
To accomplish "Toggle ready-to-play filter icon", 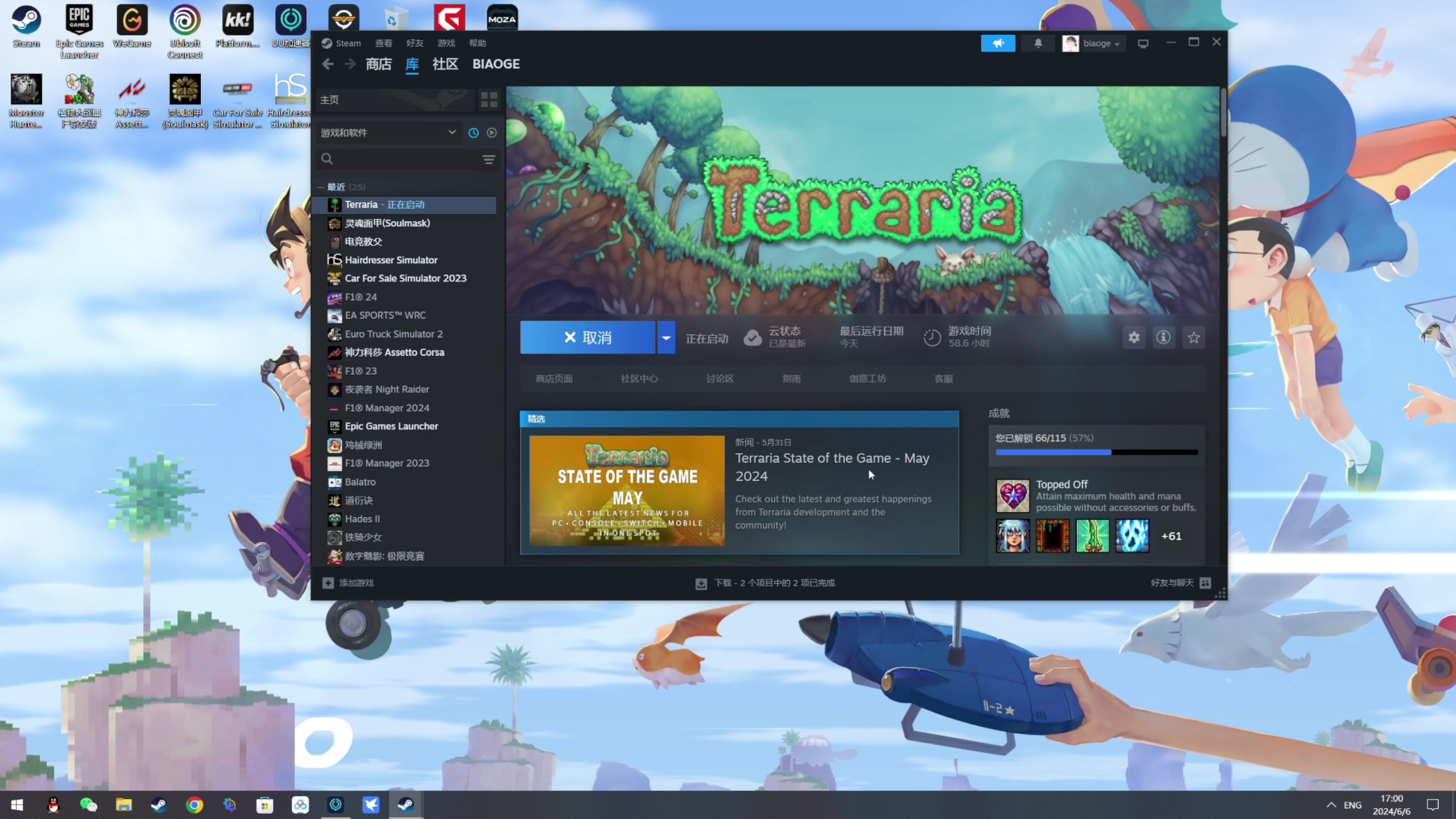I will (492, 133).
